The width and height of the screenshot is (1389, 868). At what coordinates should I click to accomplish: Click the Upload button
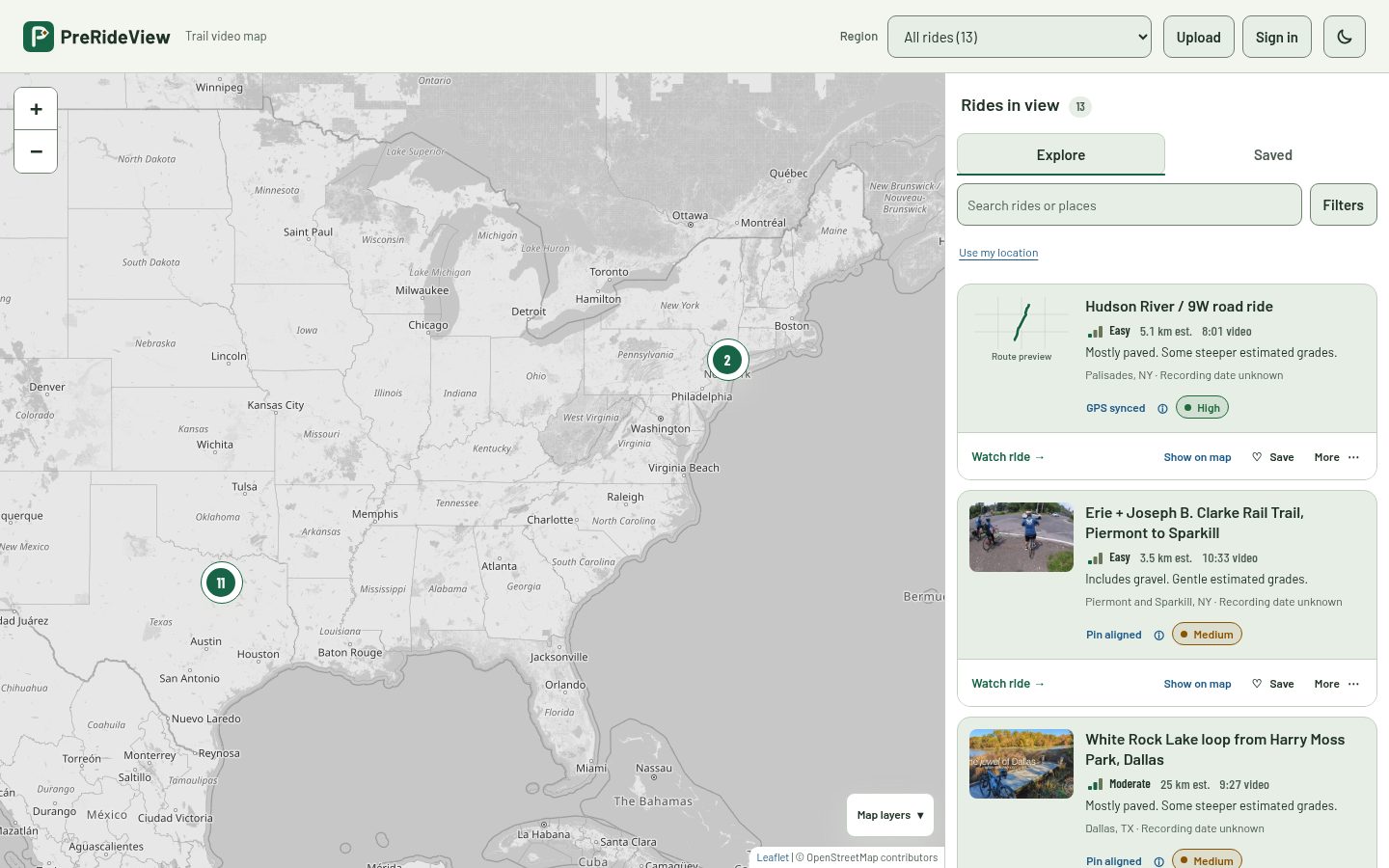pyautogui.click(x=1199, y=37)
